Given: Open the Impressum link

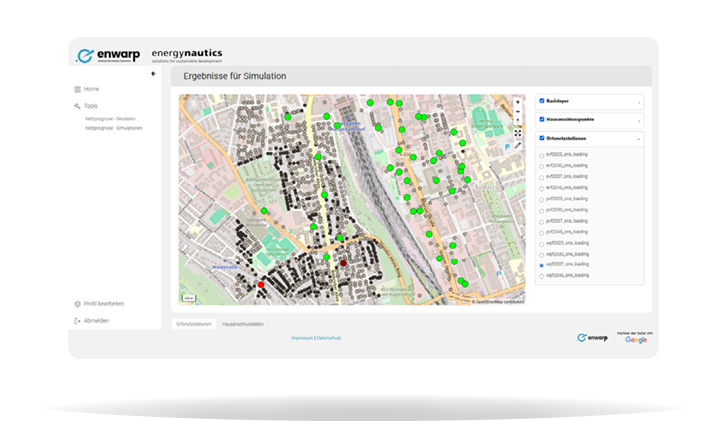Looking at the screenshot, I should point(302,338).
